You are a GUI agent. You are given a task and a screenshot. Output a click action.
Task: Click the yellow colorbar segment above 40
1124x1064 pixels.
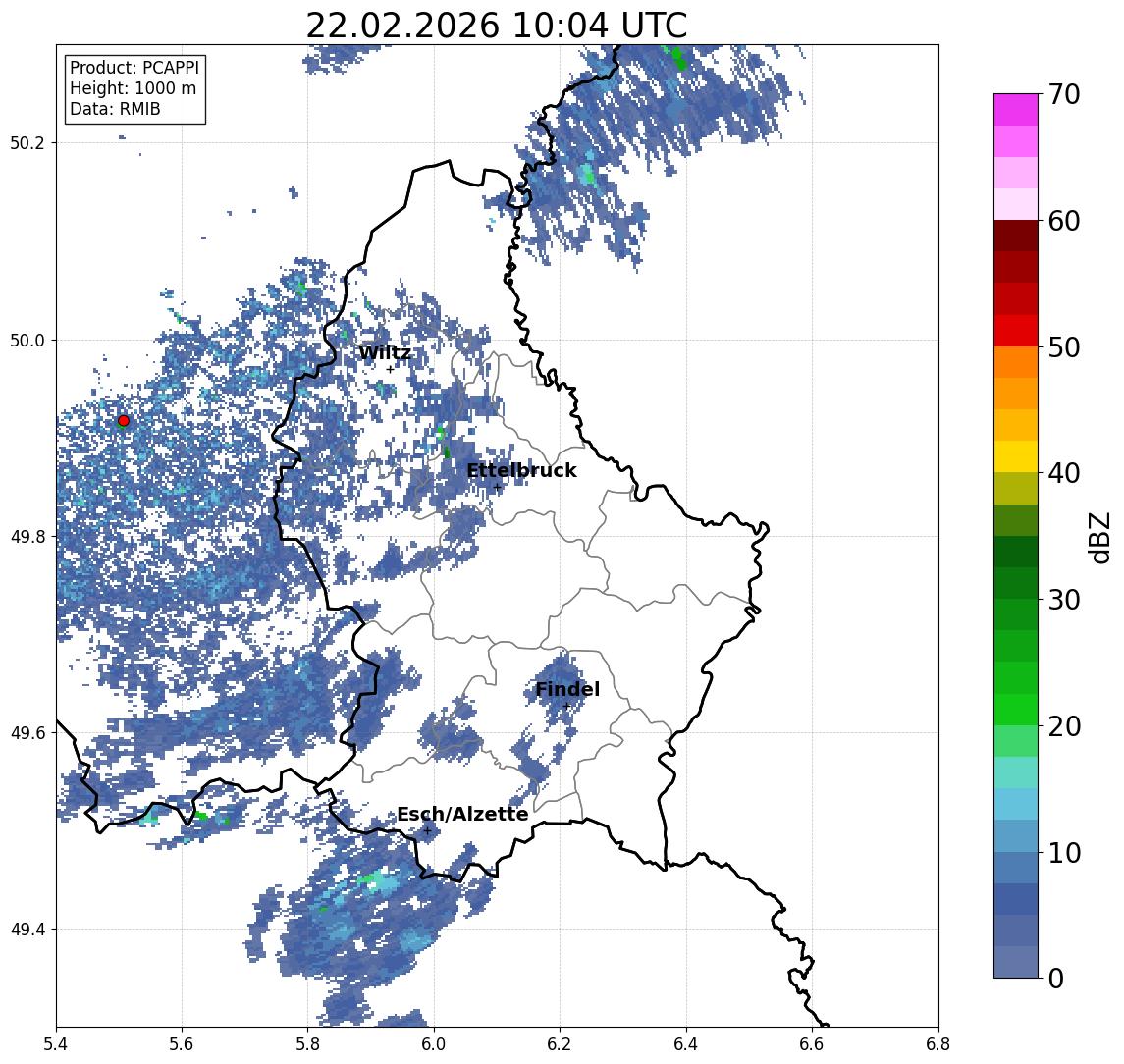click(1016, 456)
